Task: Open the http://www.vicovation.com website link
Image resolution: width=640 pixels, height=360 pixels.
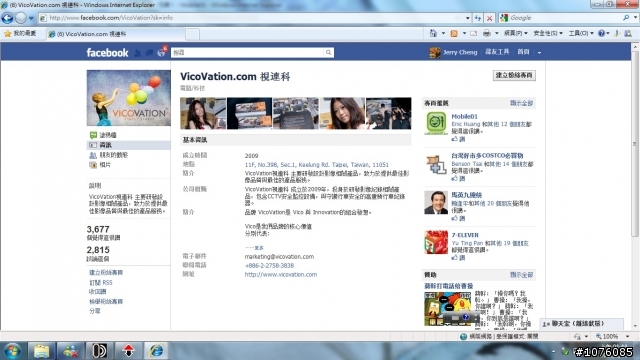Action: 281,275
